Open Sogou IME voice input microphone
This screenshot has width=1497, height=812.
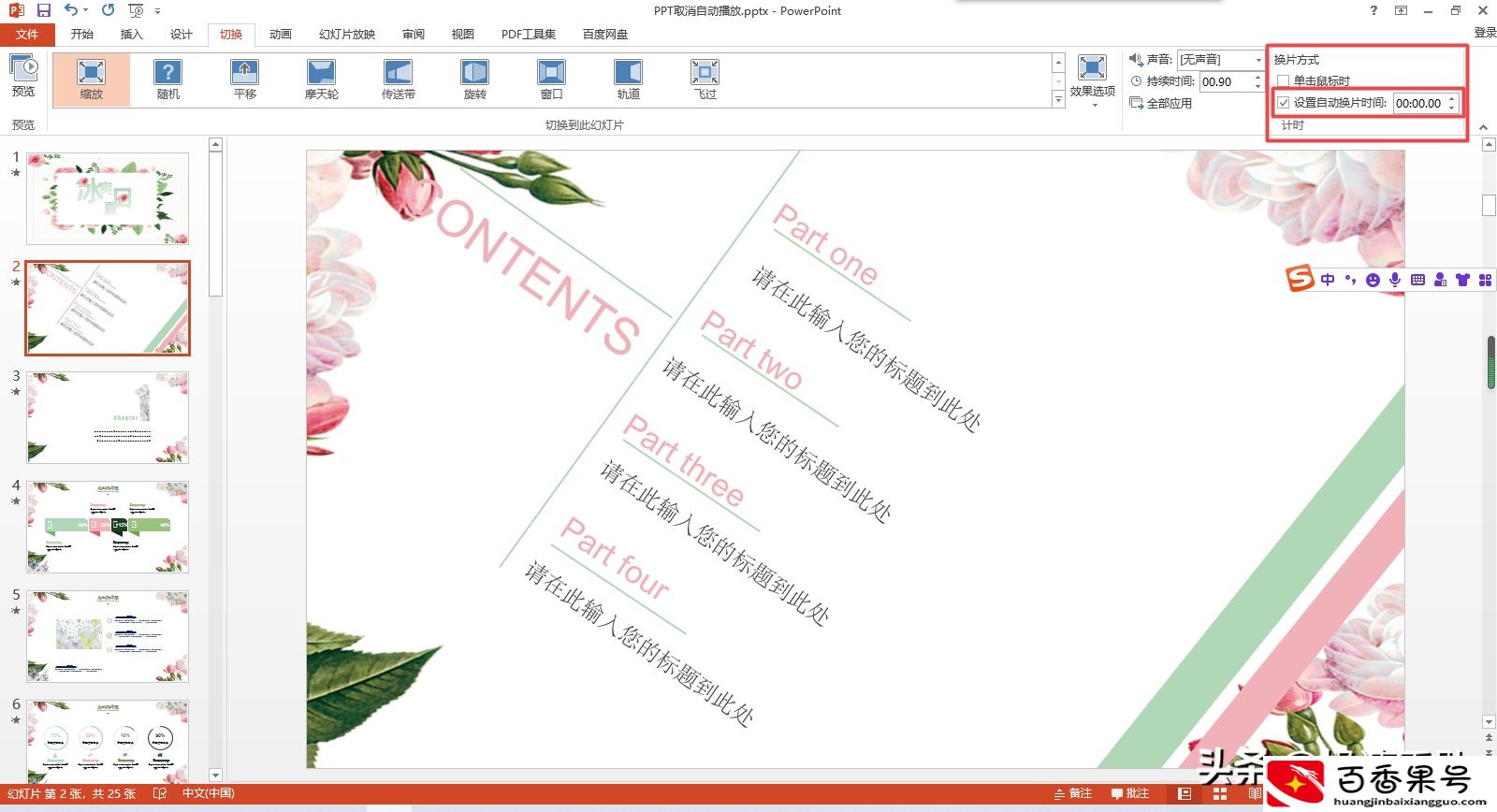[1395, 280]
